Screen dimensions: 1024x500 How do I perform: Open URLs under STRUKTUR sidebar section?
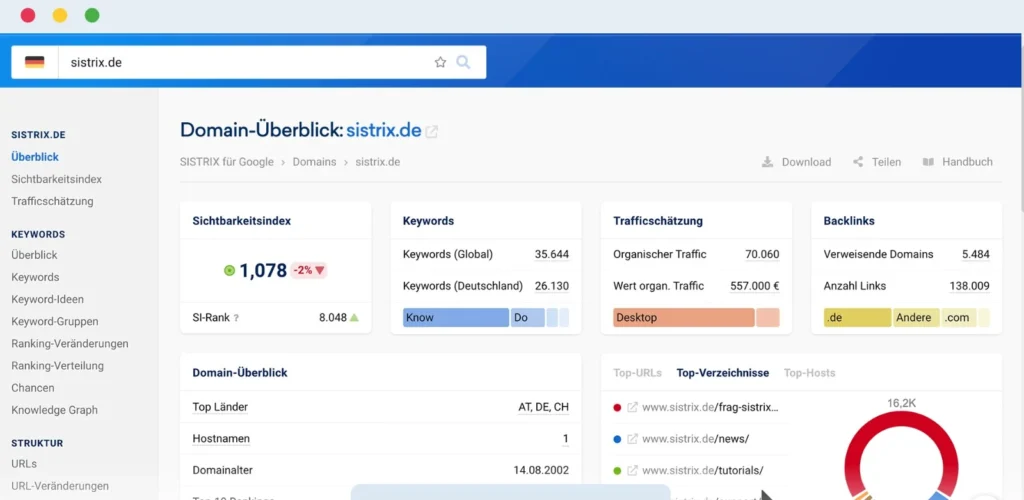(x=24, y=464)
